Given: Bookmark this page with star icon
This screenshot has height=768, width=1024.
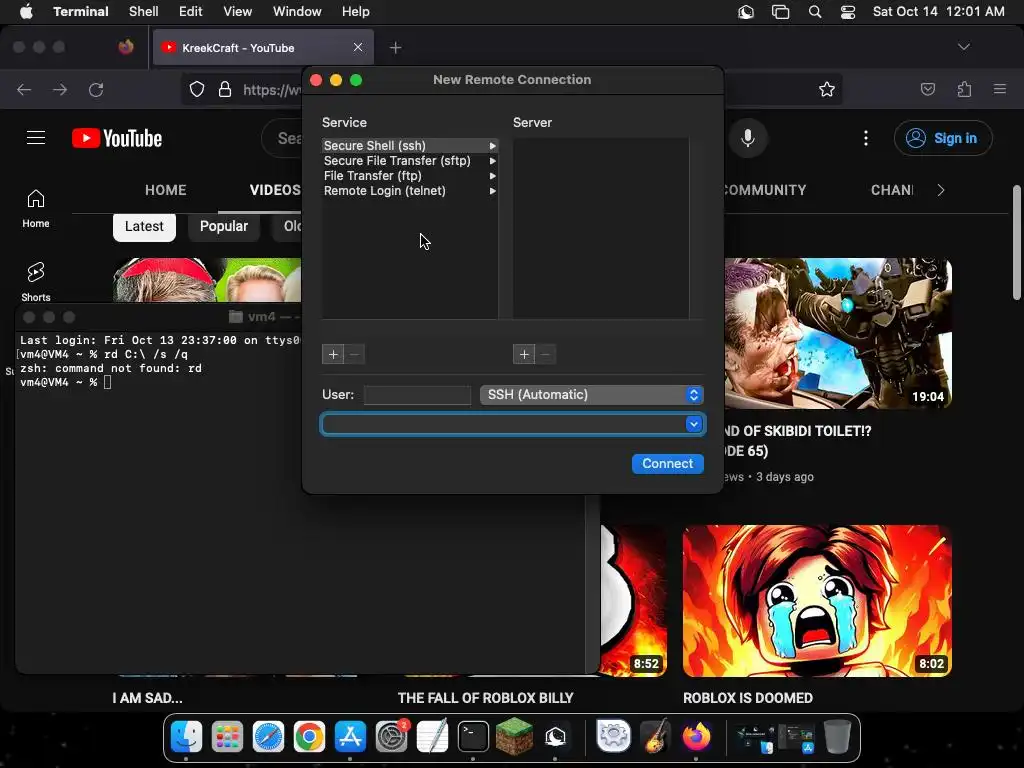Looking at the screenshot, I should pyautogui.click(x=827, y=89).
